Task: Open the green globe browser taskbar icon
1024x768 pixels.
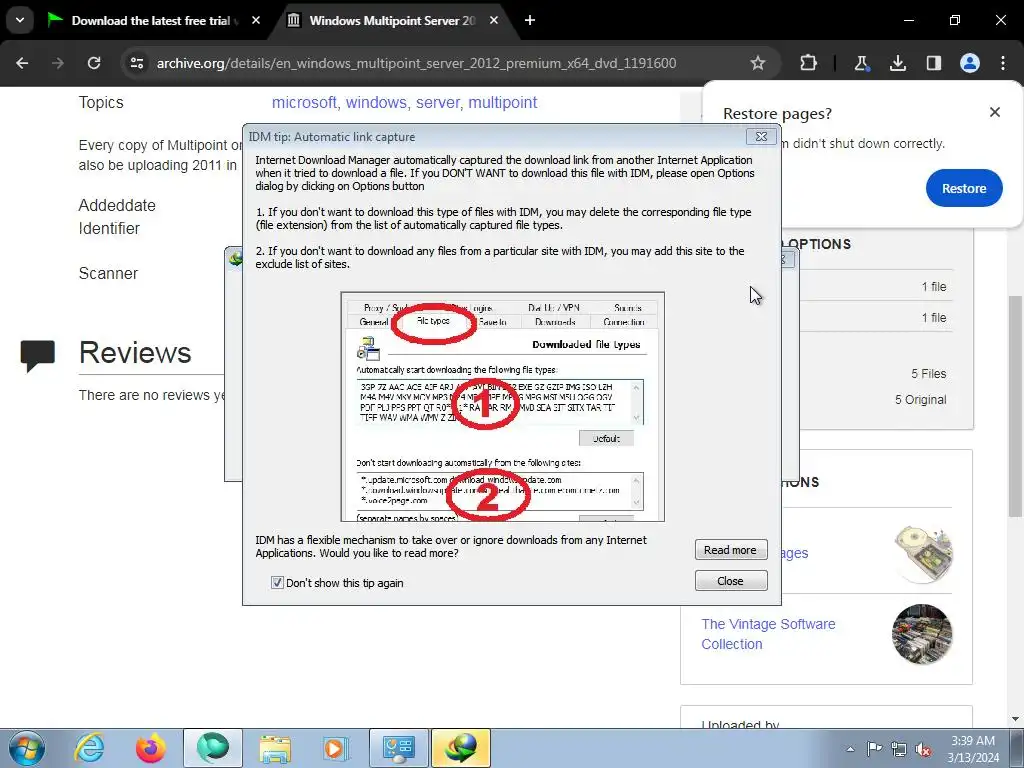Action: pos(213,748)
